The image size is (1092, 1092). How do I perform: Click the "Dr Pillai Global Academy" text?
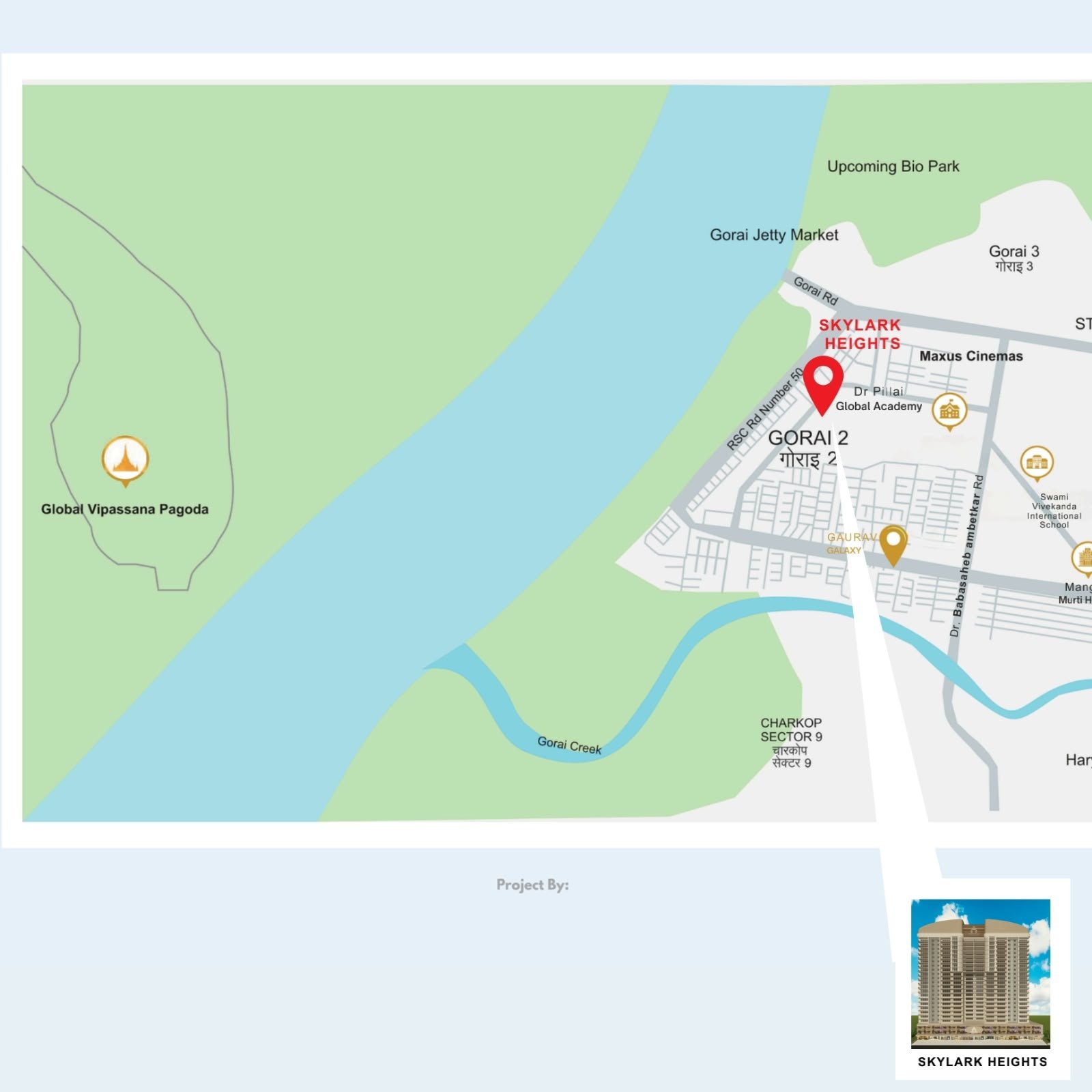(879, 399)
